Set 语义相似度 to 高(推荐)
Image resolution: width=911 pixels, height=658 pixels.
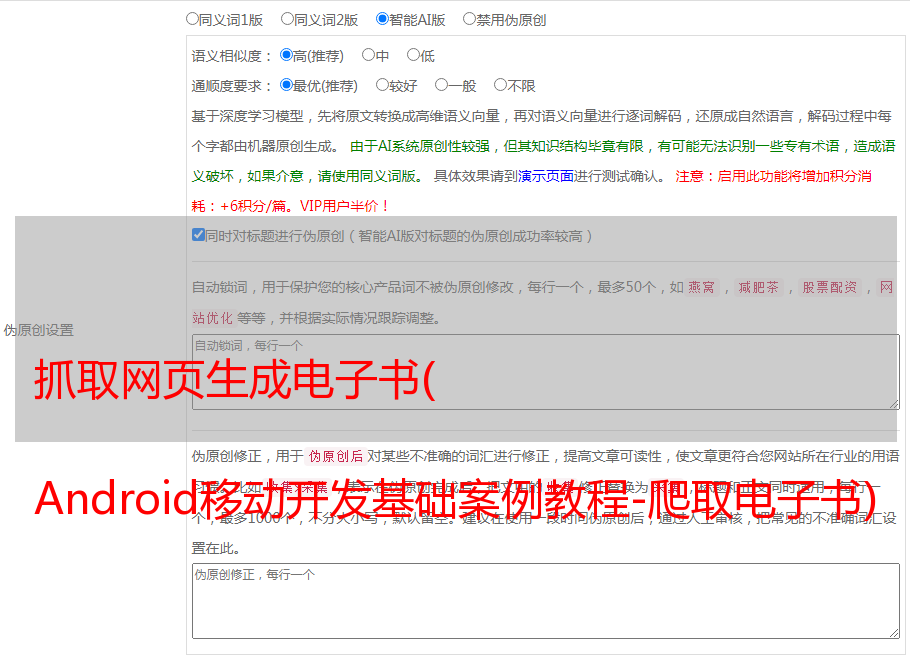(286, 55)
